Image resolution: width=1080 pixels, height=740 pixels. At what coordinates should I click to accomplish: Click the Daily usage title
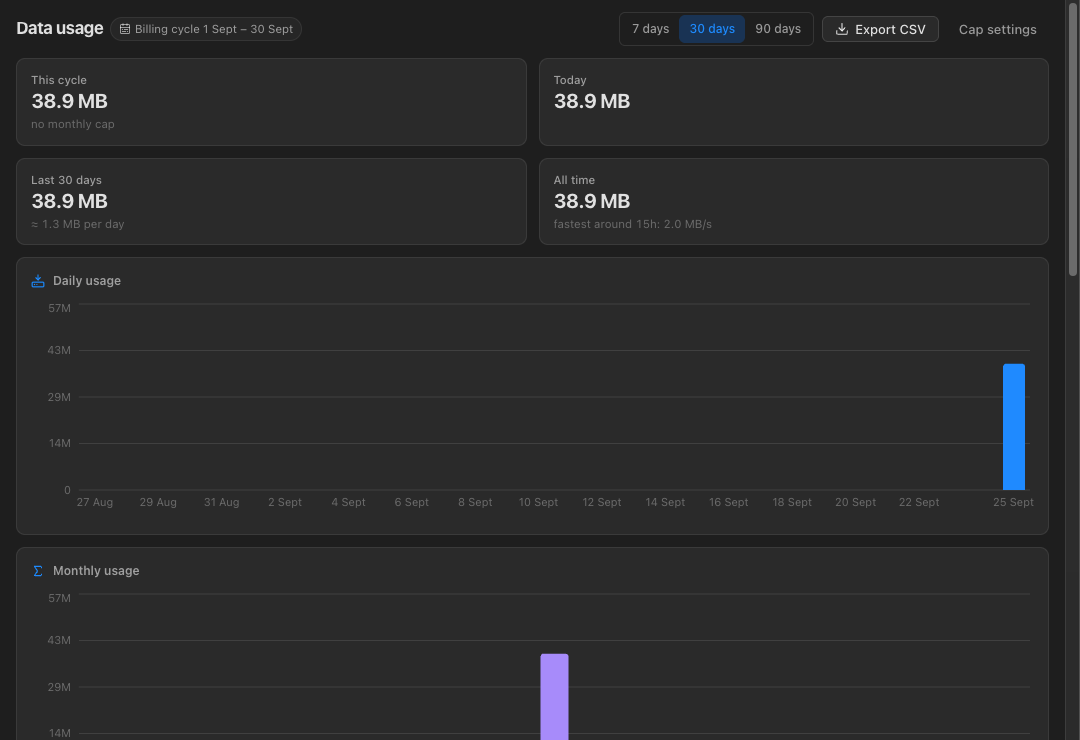click(87, 280)
